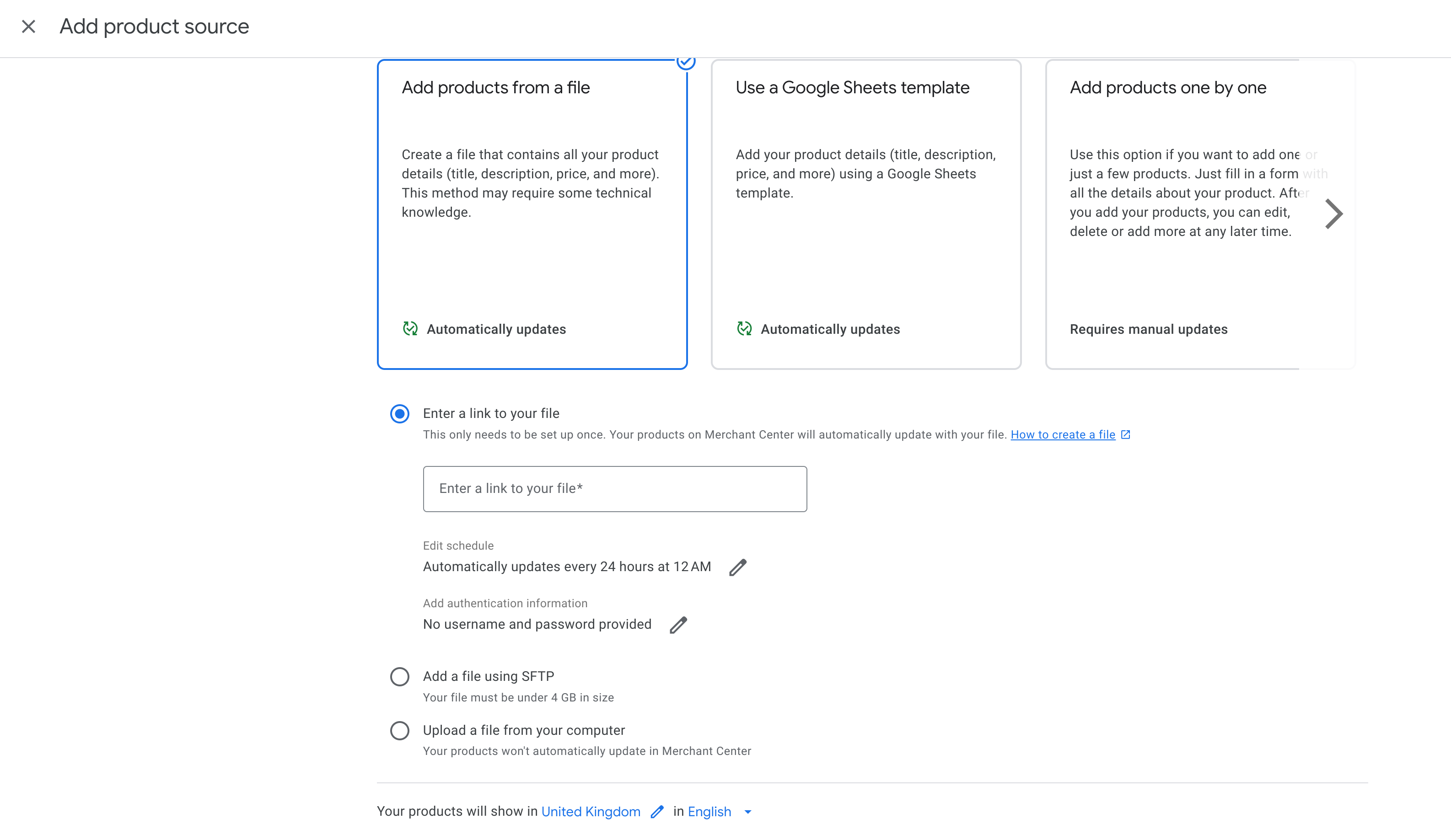Select Upload a file from your computer

(400, 731)
